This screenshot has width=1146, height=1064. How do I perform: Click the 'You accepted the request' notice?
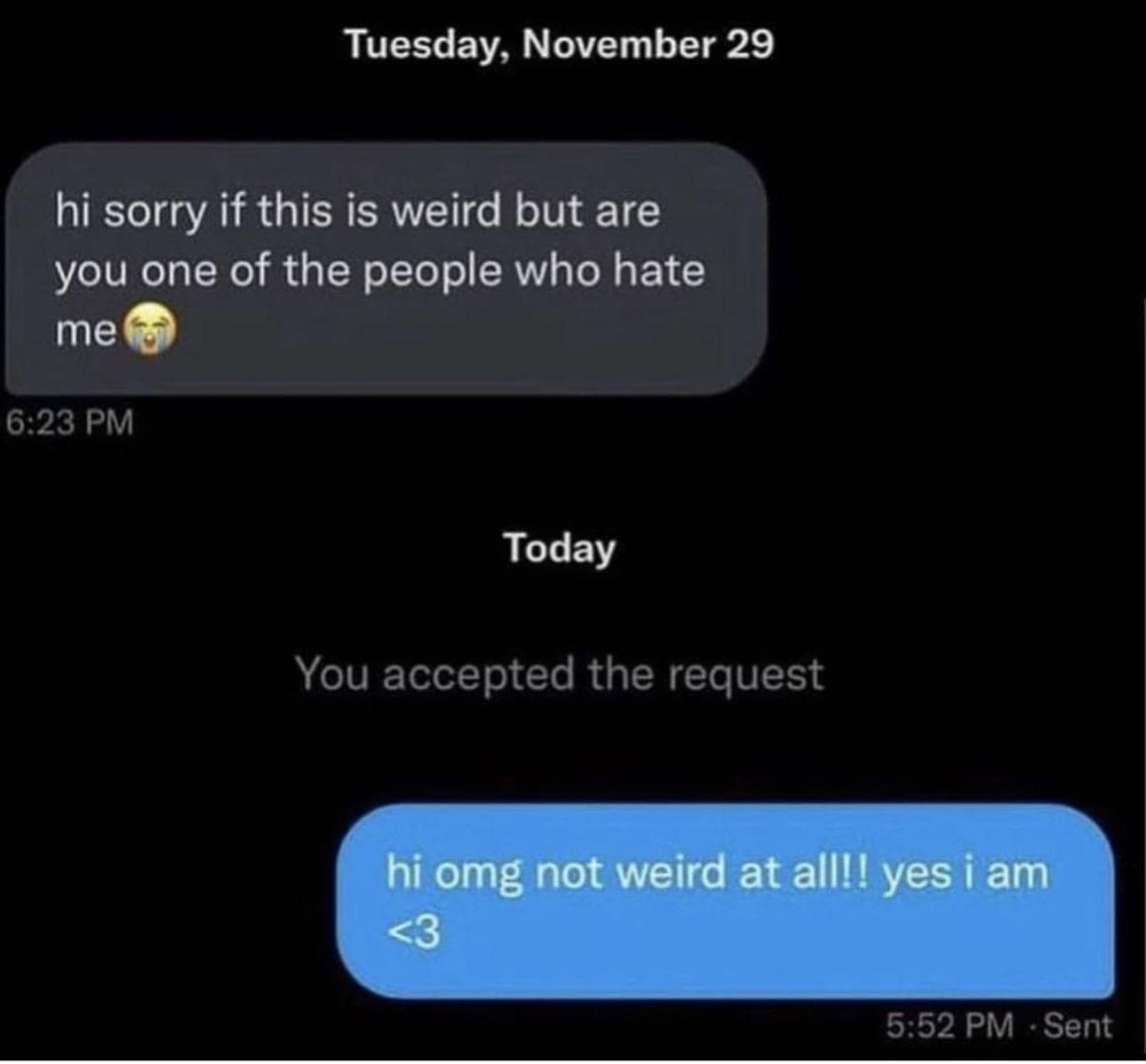click(x=560, y=674)
